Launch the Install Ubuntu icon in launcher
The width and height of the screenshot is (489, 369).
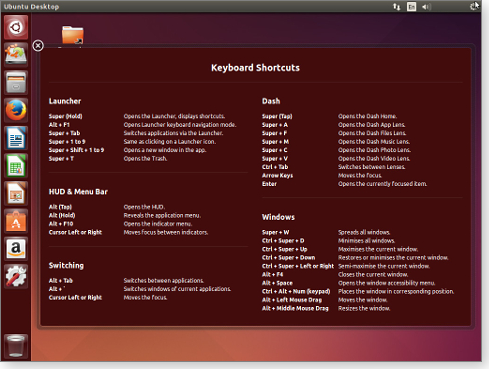[16, 55]
